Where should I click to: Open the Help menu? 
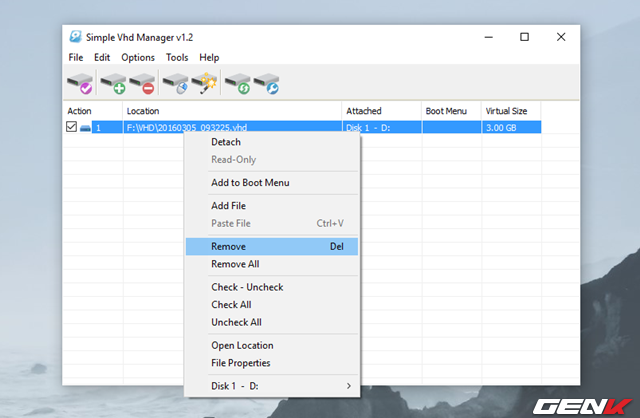point(209,58)
